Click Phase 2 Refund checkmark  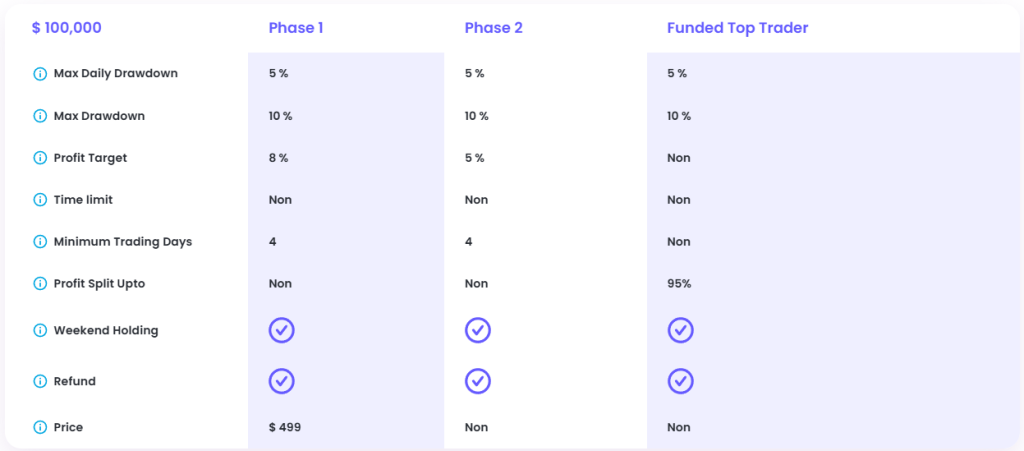477,381
